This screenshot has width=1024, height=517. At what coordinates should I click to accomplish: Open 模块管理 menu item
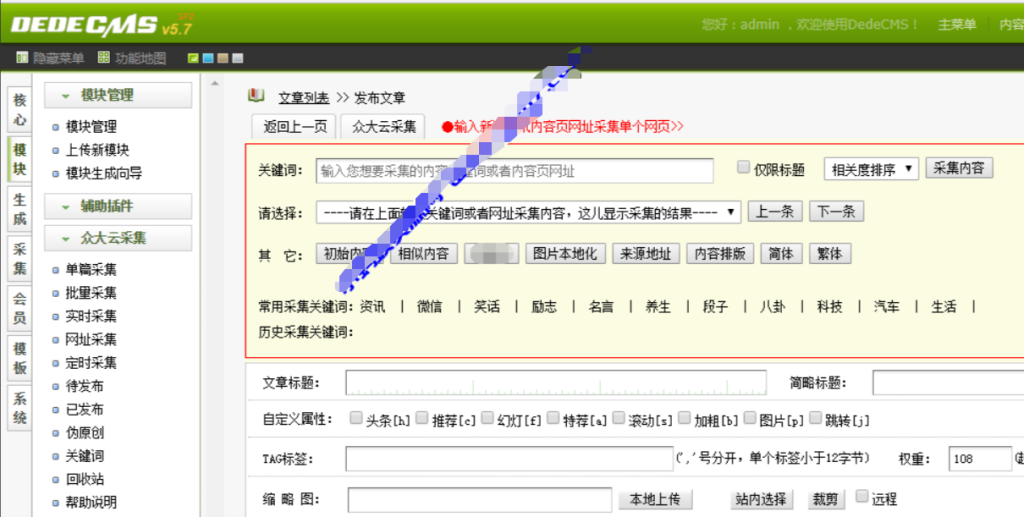click(91, 127)
